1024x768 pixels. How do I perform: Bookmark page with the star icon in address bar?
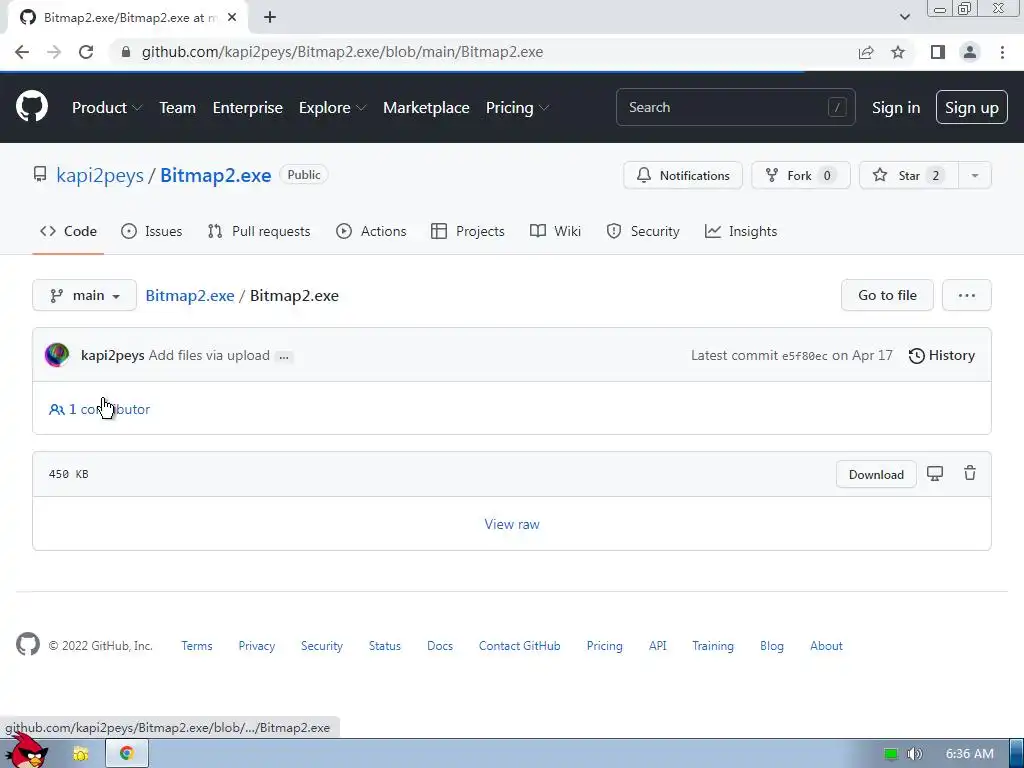coord(898,52)
